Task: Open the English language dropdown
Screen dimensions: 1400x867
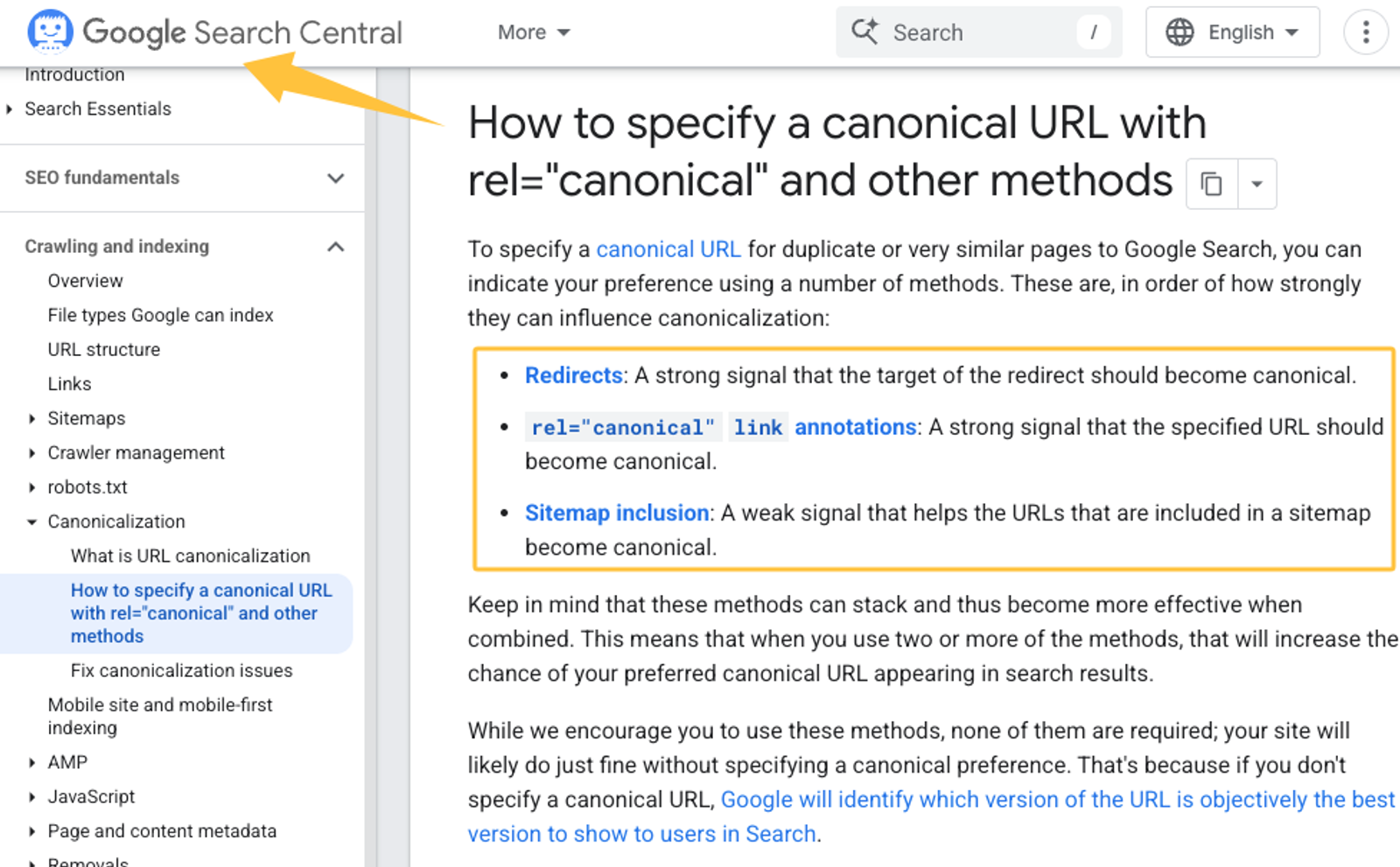Action: point(1232,32)
